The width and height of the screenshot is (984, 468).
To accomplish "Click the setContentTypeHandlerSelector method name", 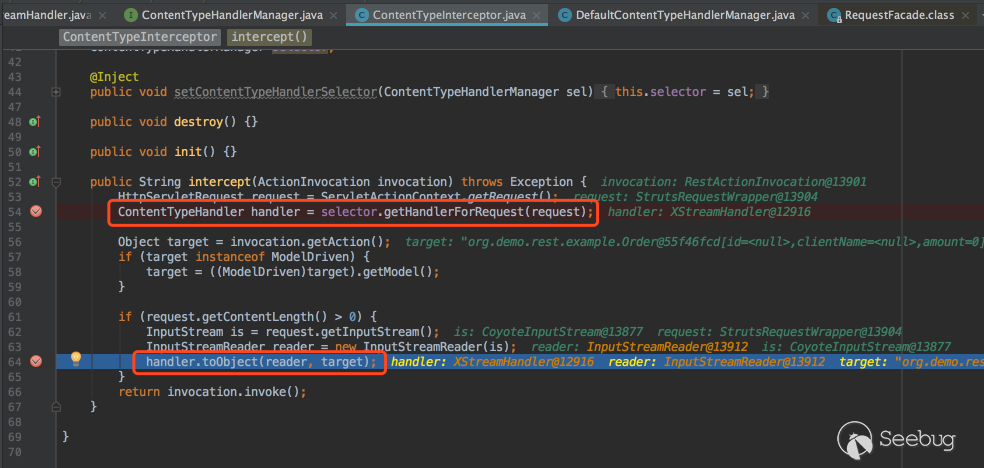I will pos(275,92).
